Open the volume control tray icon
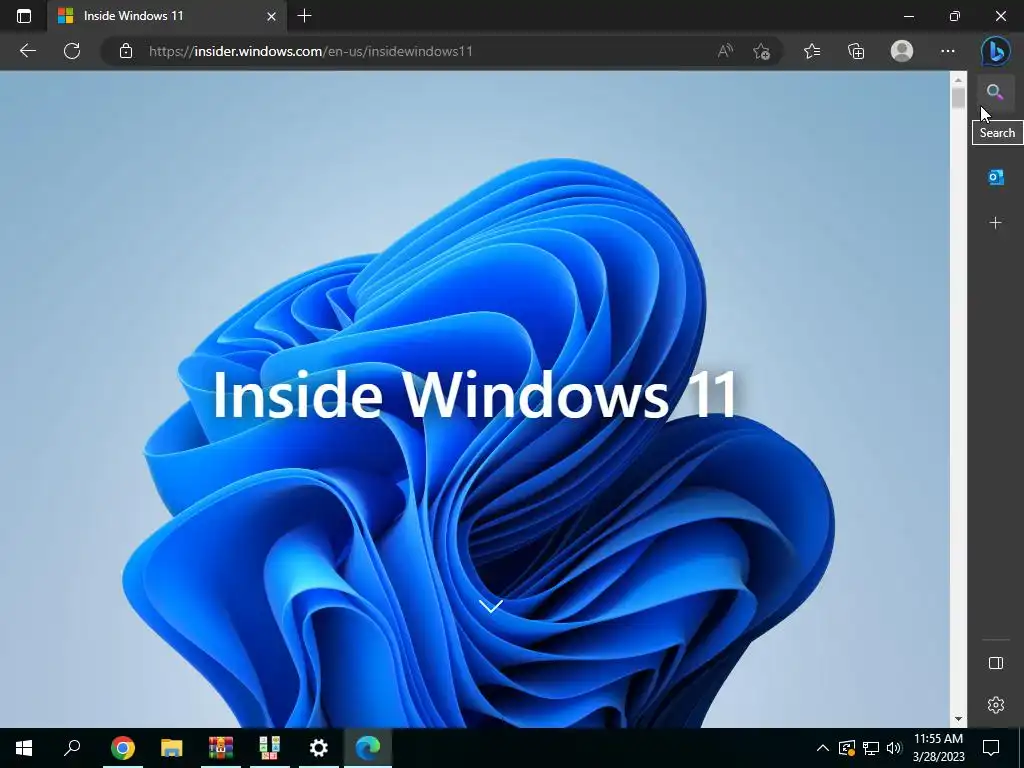The width and height of the screenshot is (1024, 768). [x=893, y=748]
